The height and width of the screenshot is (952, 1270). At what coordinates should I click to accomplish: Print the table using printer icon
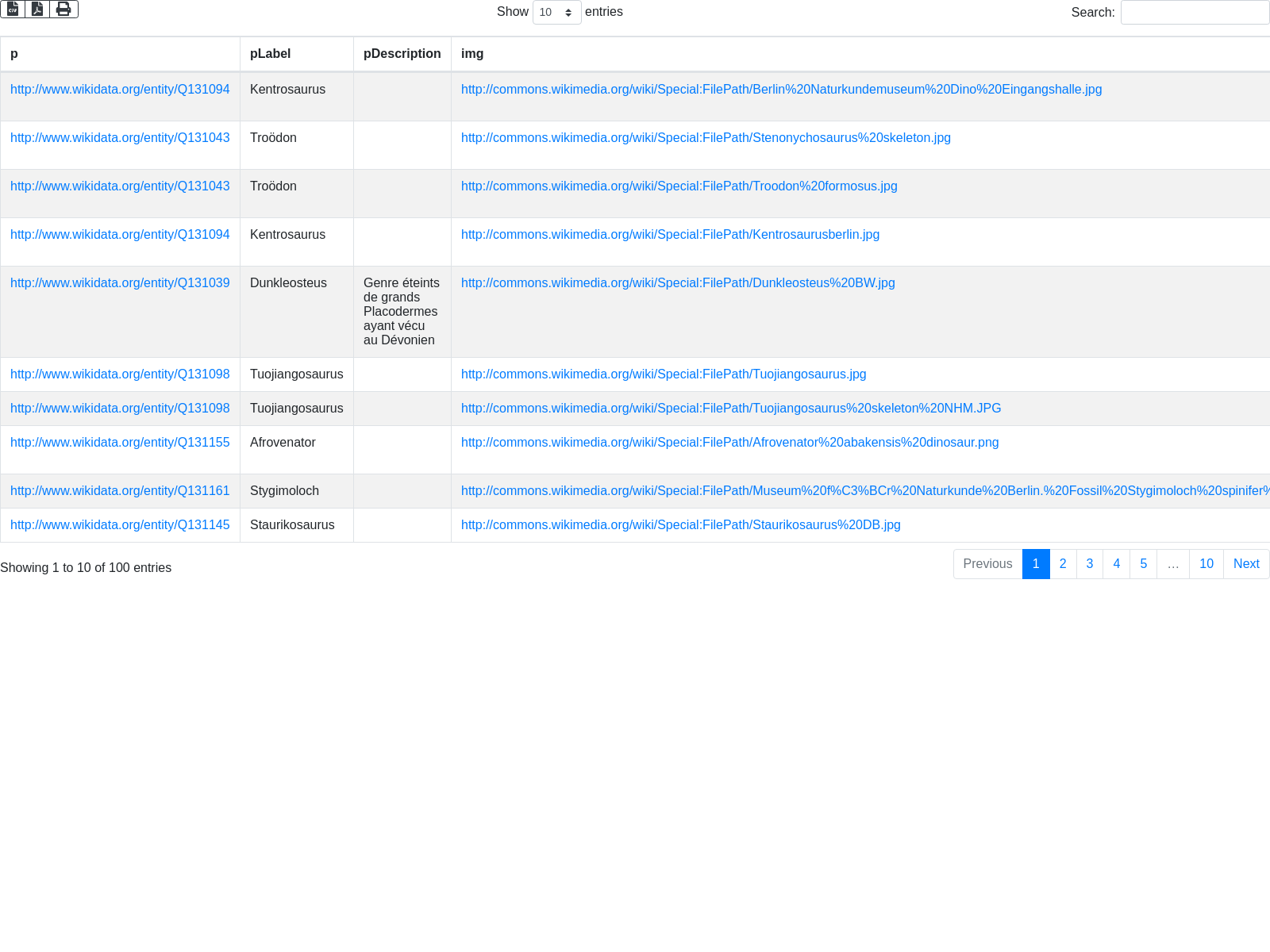coord(63,9)
